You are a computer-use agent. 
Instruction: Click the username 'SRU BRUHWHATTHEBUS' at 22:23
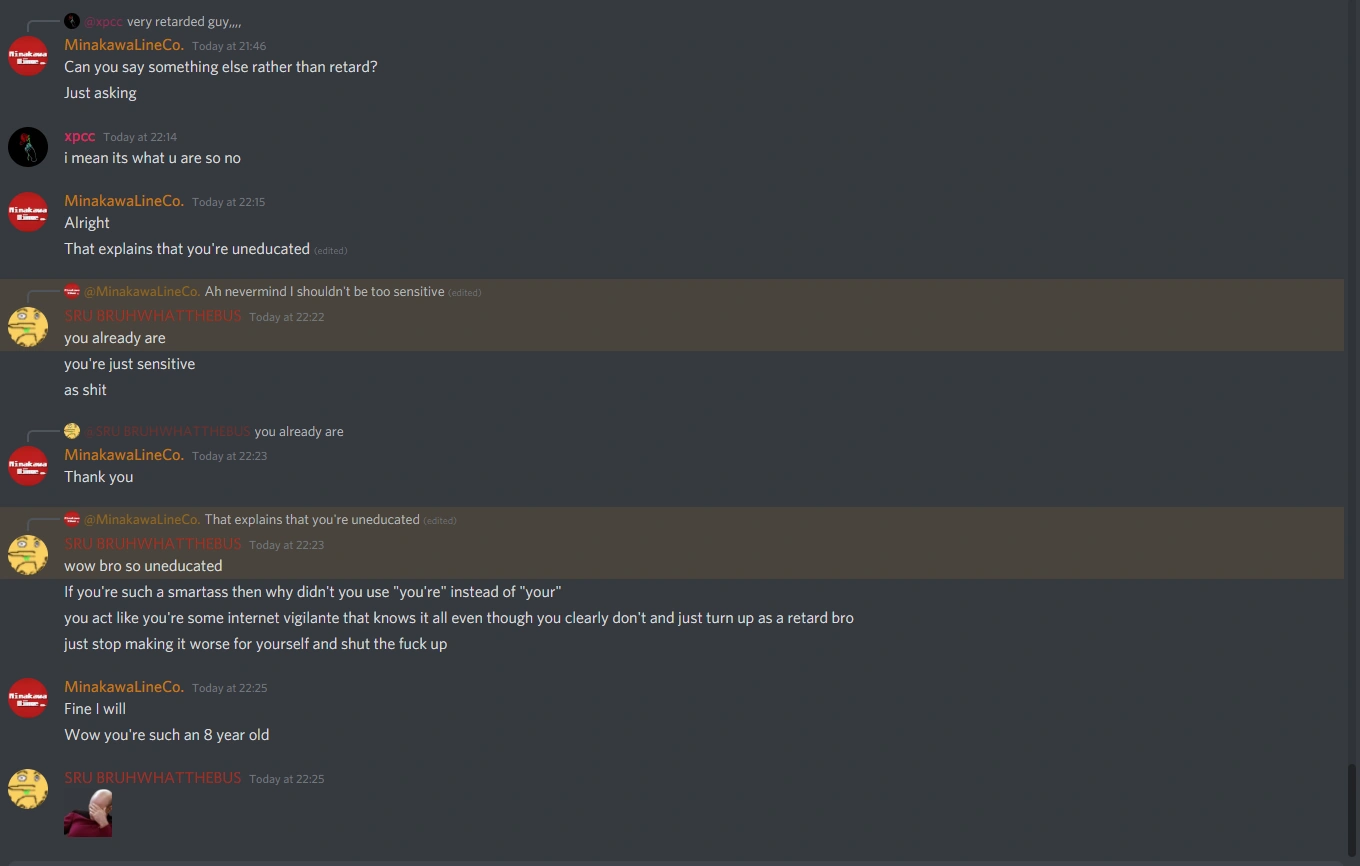pyautogui.click(x=152, y=544)
